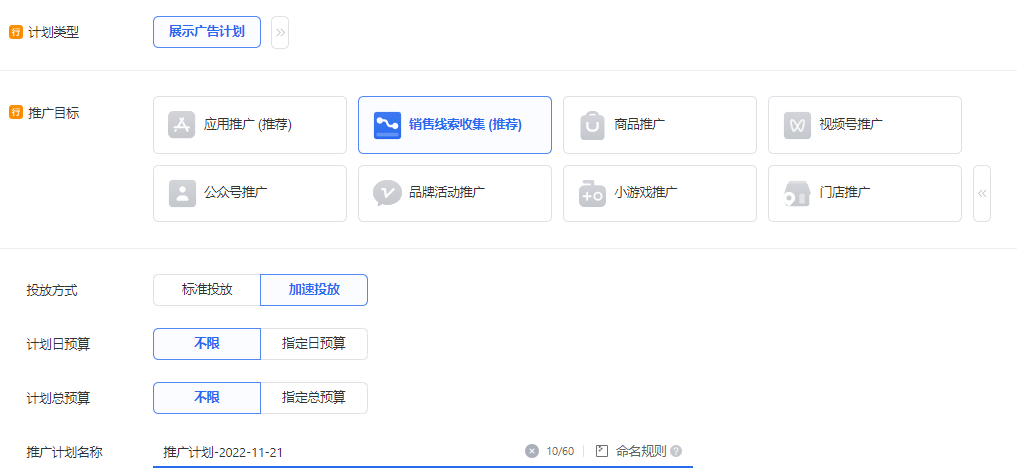Image resolution: width=1017 pixels, height=476 pixels.
Task: Open the 命名规则 naming rules link
Action: (x=641, y=451)
